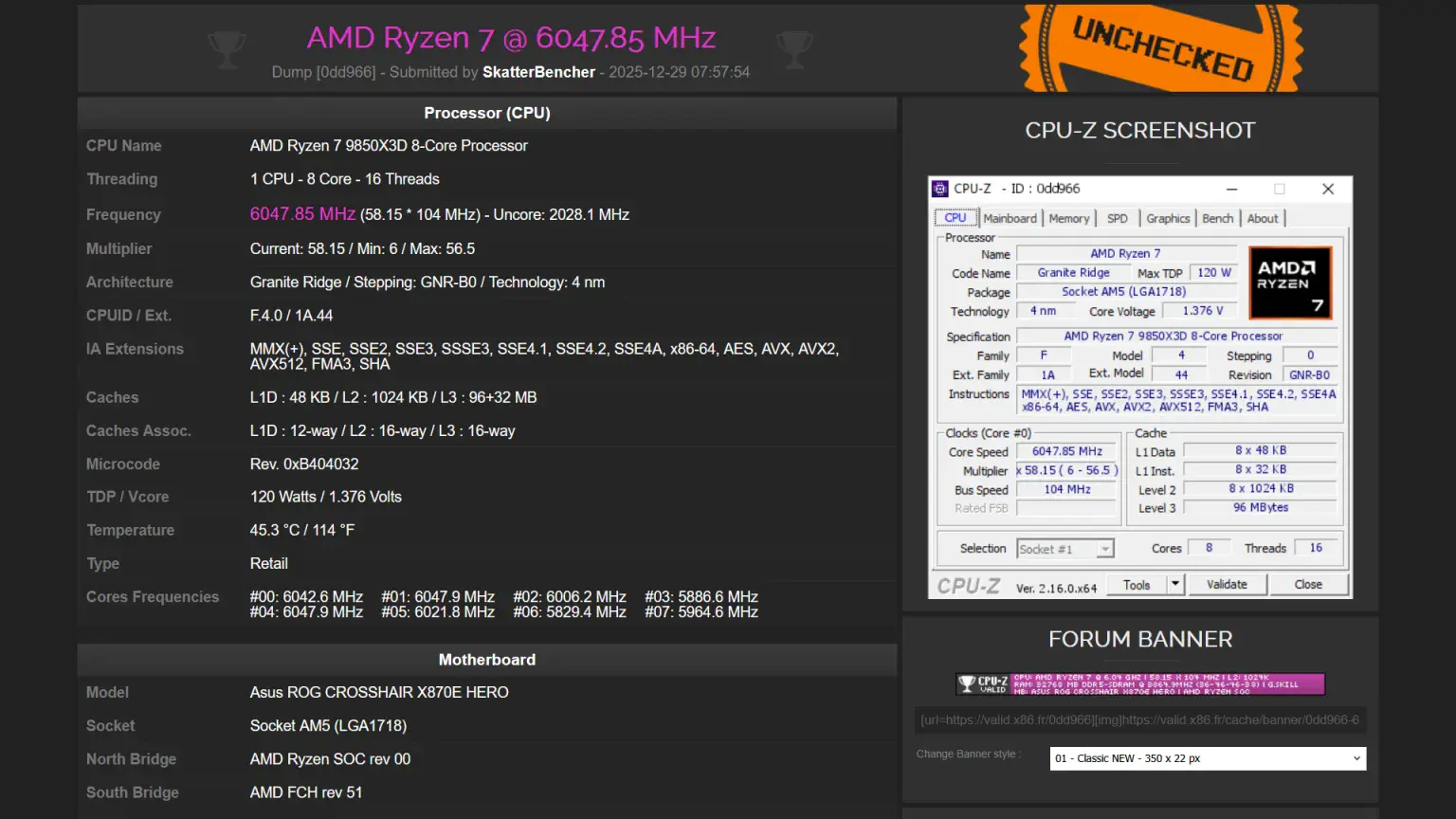Open the SkatterBencher submitter profile link
This screenshot has height=819, width=1456.
pyautogui.click(x=538, y=72)
